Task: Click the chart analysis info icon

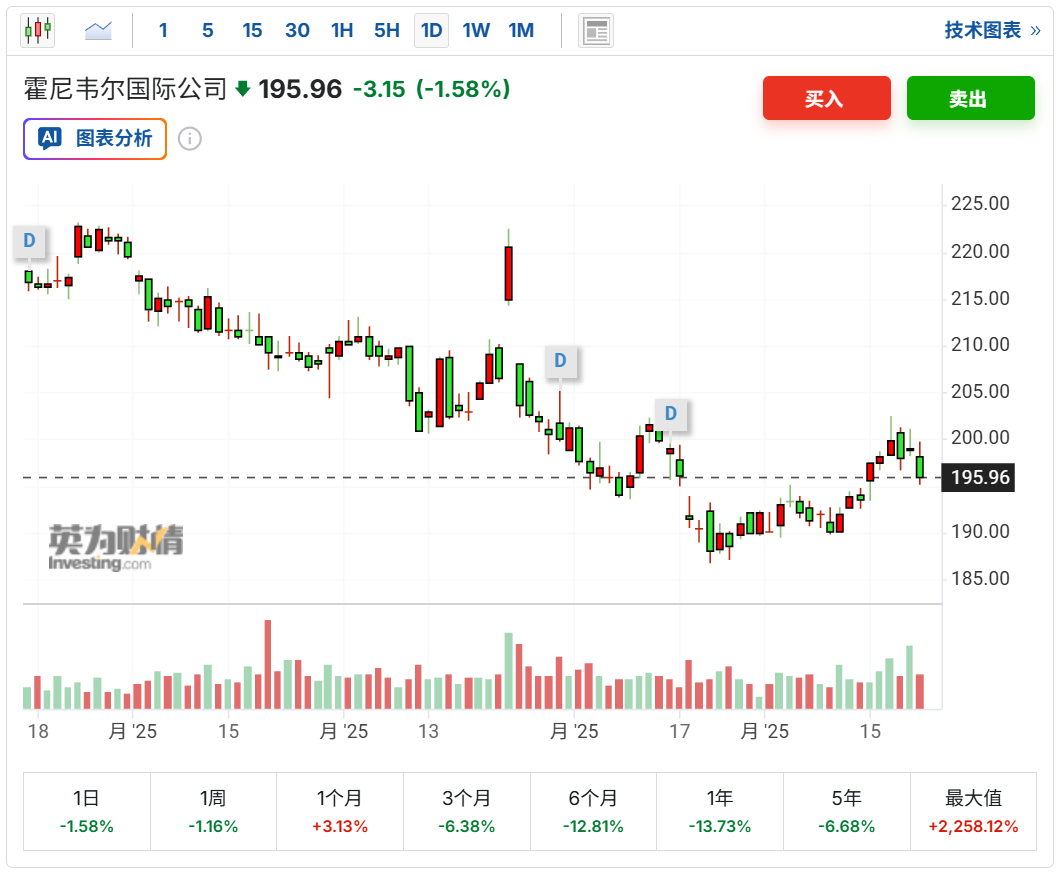Action: (190, 139)
